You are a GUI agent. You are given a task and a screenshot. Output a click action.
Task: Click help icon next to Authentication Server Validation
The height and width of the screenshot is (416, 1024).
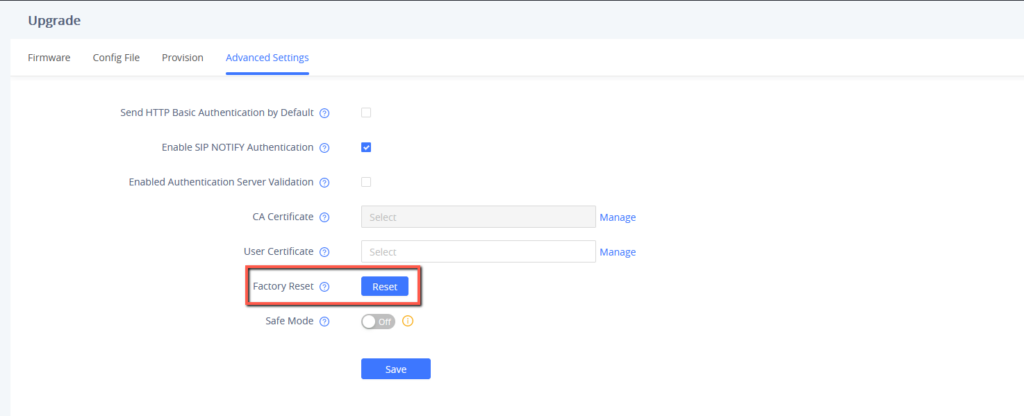[324, 182]
